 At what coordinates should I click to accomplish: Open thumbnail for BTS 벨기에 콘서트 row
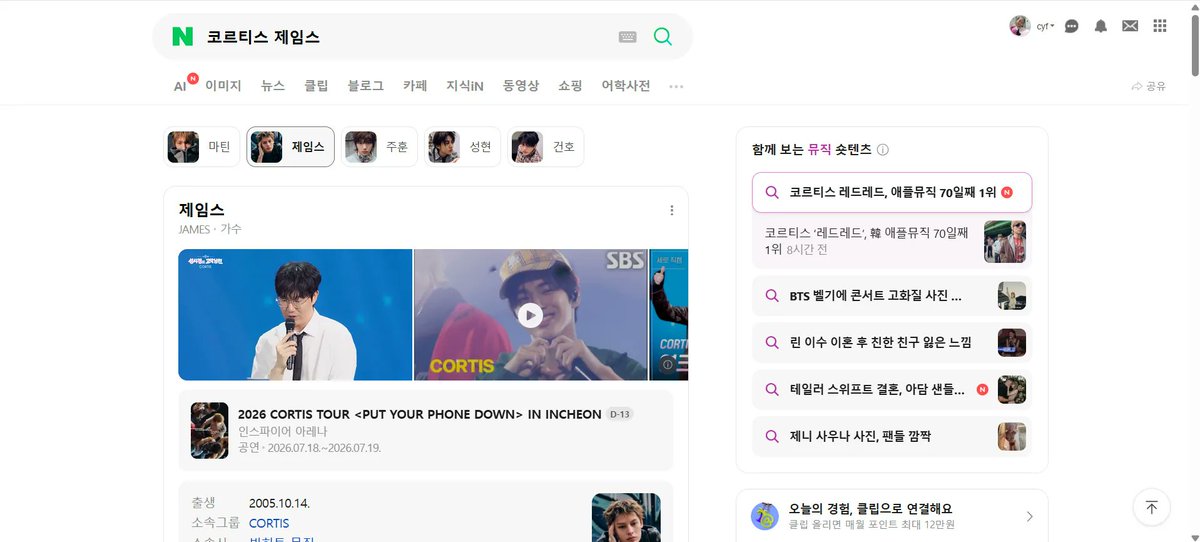[x=1012, y=296]
